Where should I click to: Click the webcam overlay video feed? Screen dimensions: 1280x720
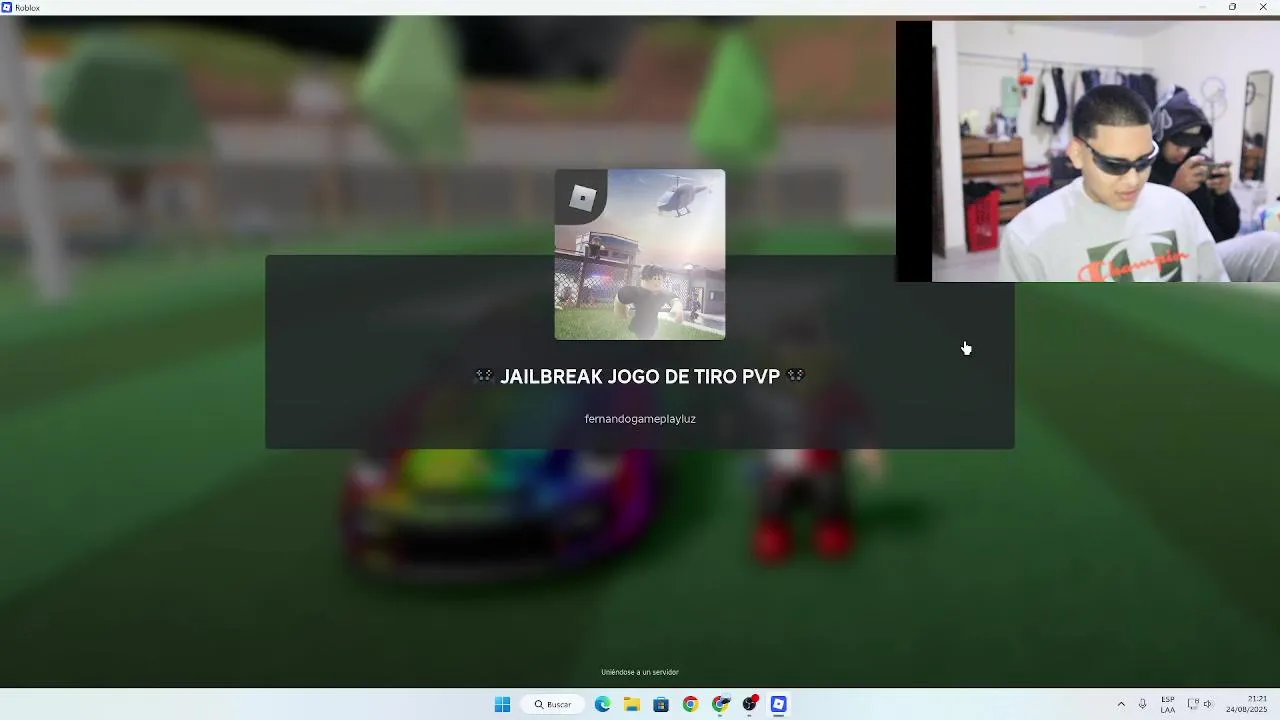click(1087, 151)
